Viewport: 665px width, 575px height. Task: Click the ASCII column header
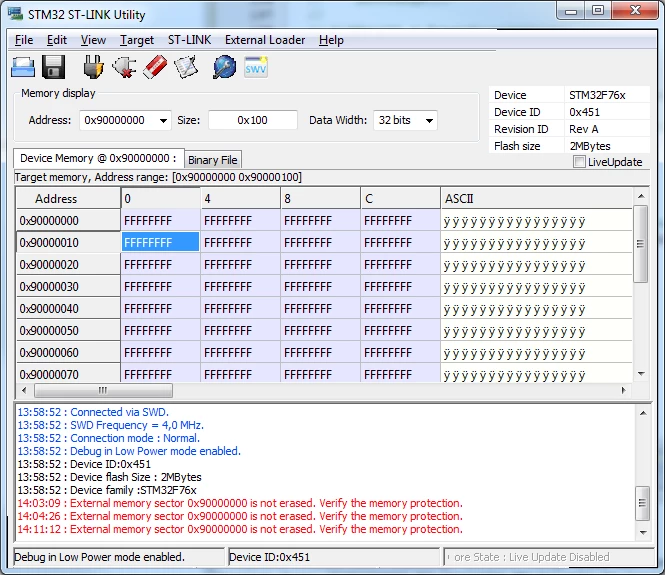point(536,198)
